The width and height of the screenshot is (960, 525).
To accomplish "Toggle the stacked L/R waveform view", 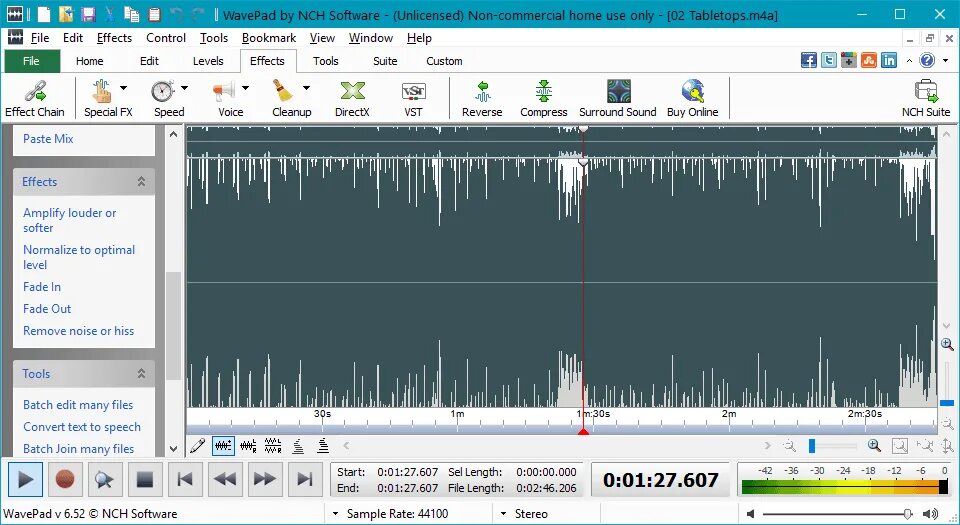I will coord(273,446).
